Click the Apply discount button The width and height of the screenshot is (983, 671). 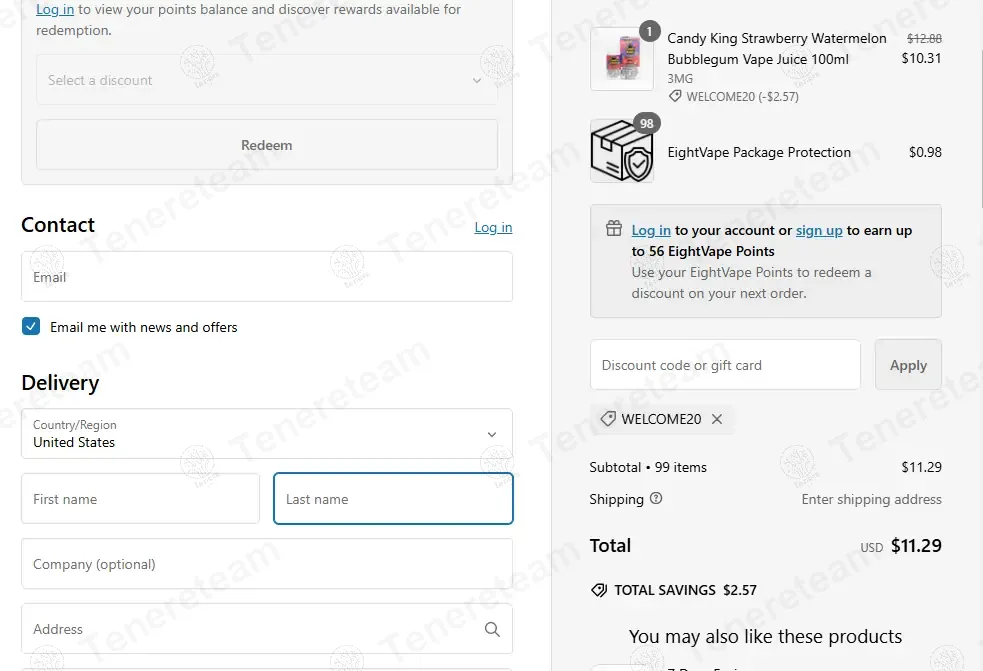pos(908,365)
